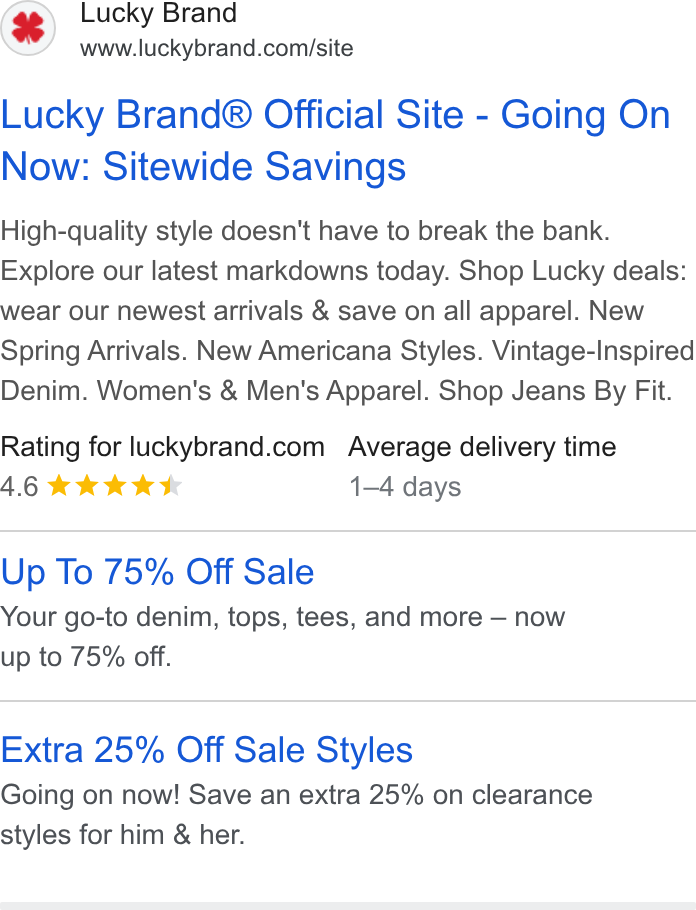Click the Rating for luckybrand.com label
Image resolution: width=696 pixels, height=910 pixels.
click(x=163, y=447)
